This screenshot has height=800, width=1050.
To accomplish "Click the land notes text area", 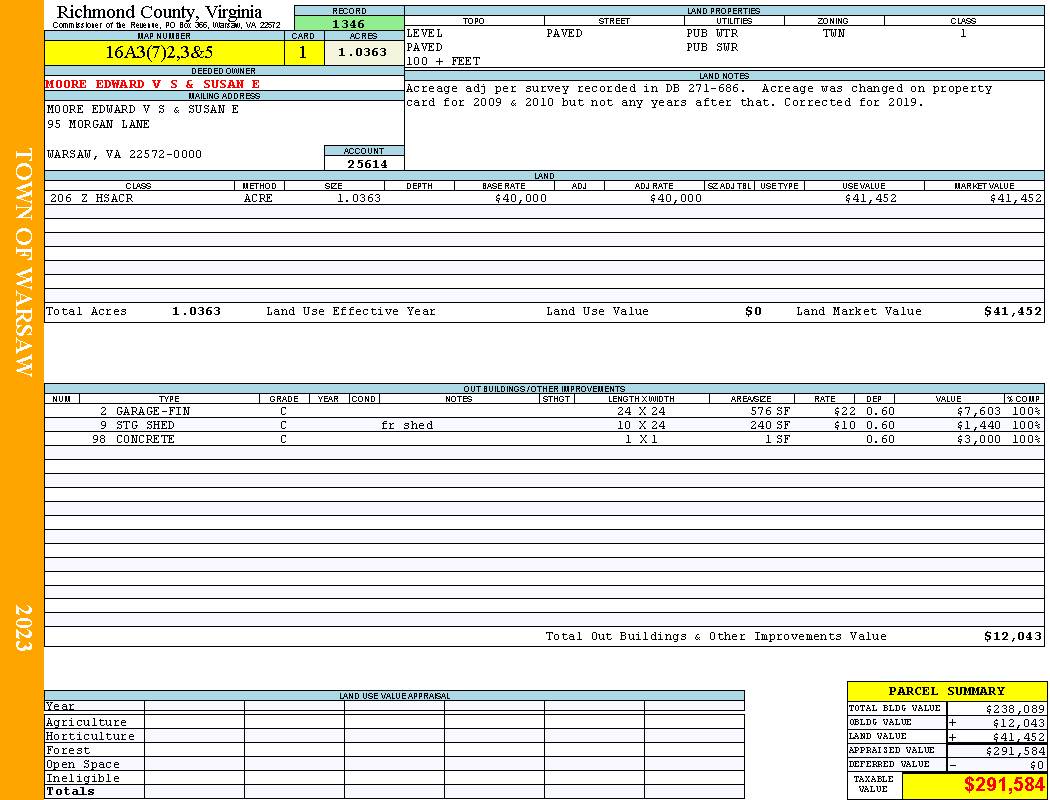I will [x=724, y=125].
